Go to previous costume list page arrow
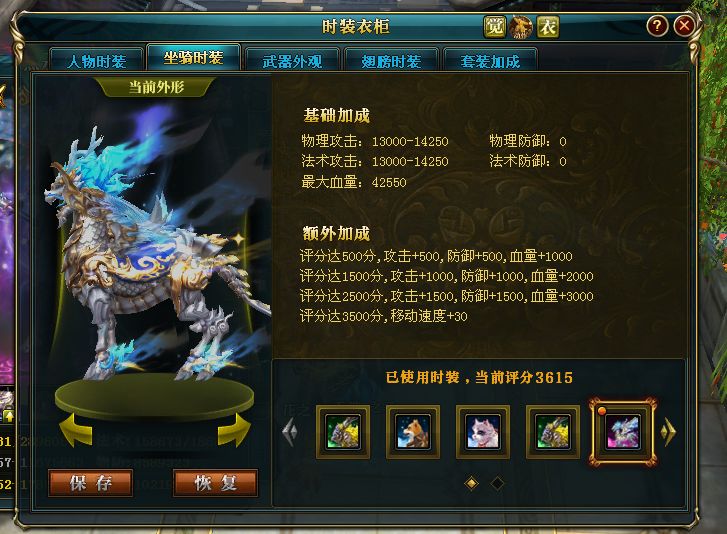The image size is (727, 534). tap(290, 432)
